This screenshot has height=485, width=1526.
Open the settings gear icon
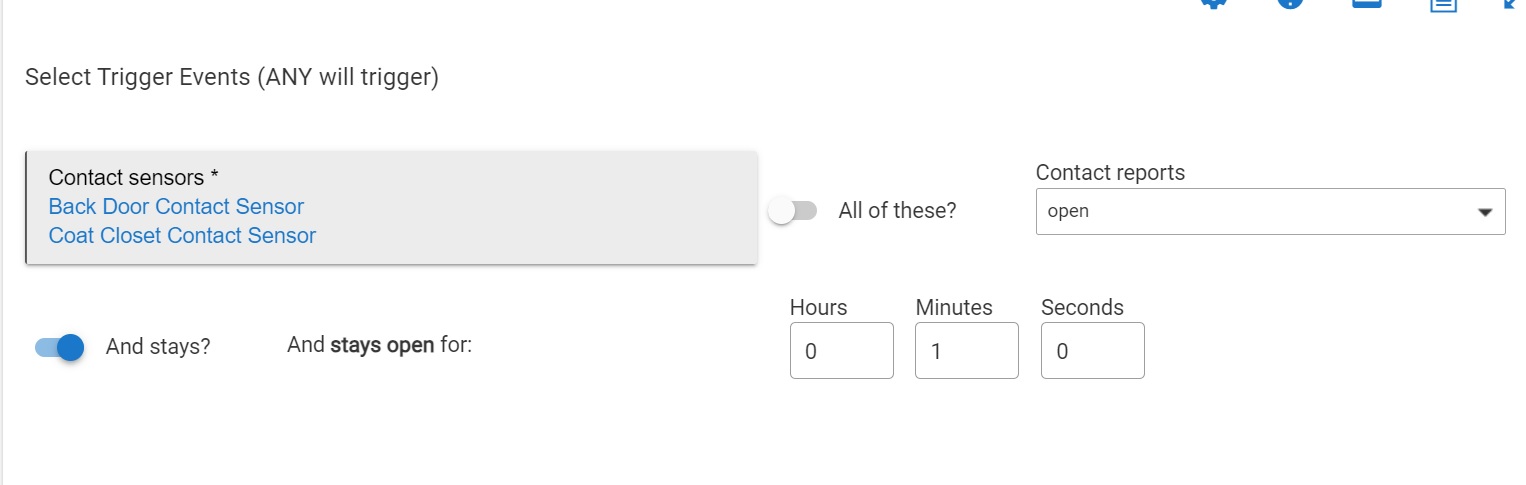tap(1213, 3)
